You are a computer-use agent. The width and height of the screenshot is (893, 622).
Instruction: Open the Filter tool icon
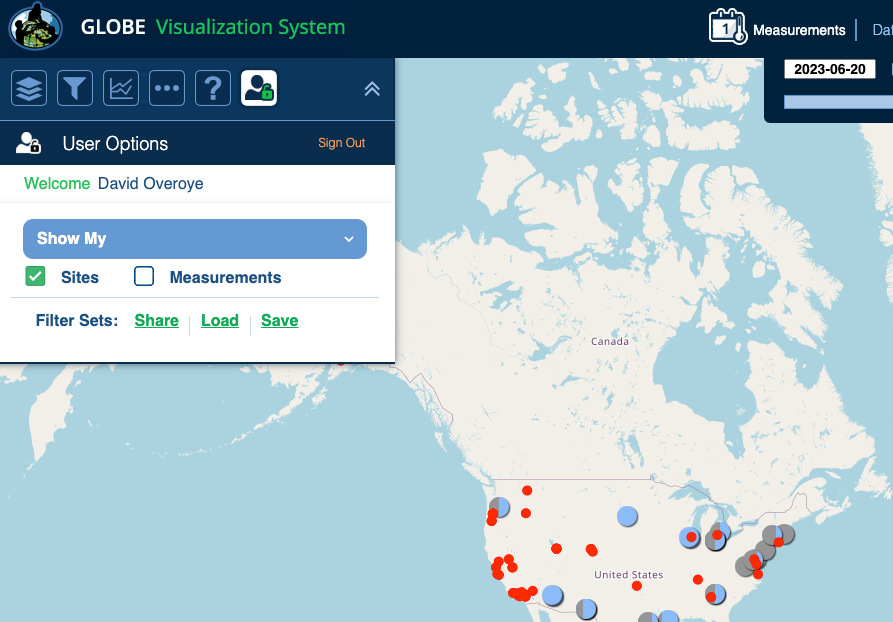[75, 88]
